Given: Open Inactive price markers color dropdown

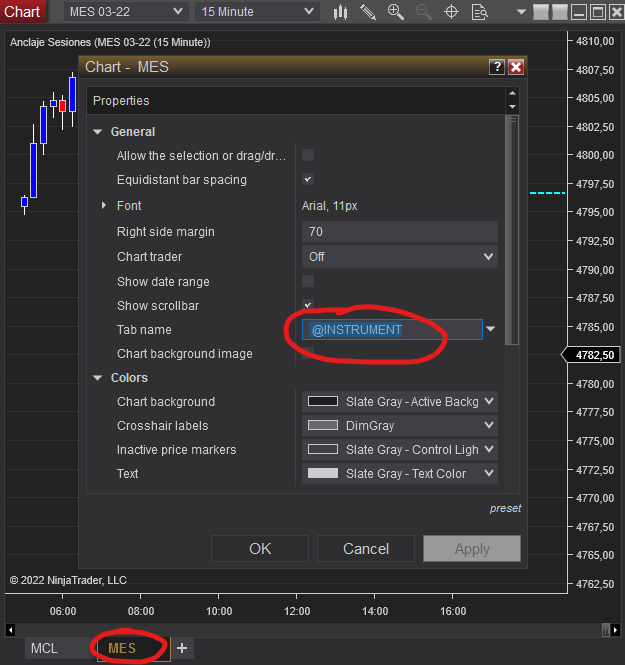Looking at the screenshot, I should [399, 450].
